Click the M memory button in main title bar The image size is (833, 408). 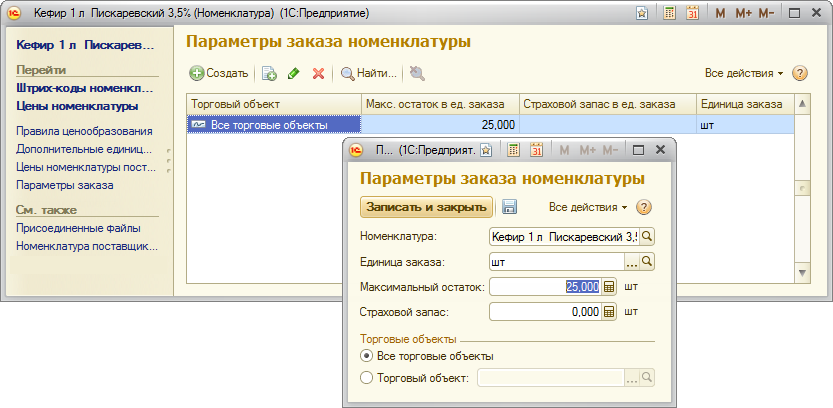pyautogui.click(x=720, y=14)
